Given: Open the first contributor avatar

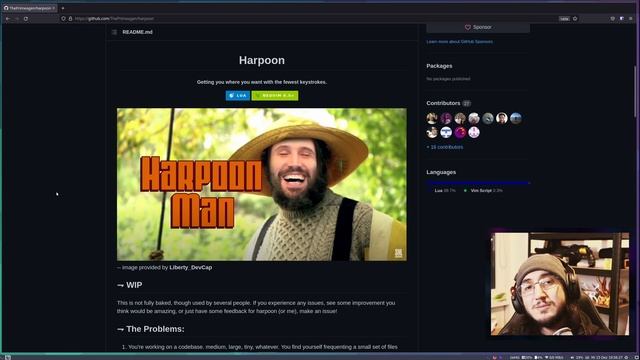Looking at the screenshot, I should point(432,118).
